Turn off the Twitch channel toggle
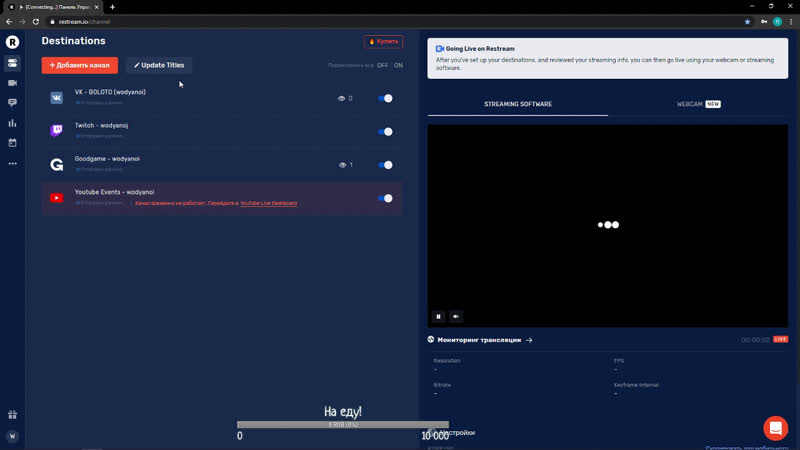 point(385,131)
